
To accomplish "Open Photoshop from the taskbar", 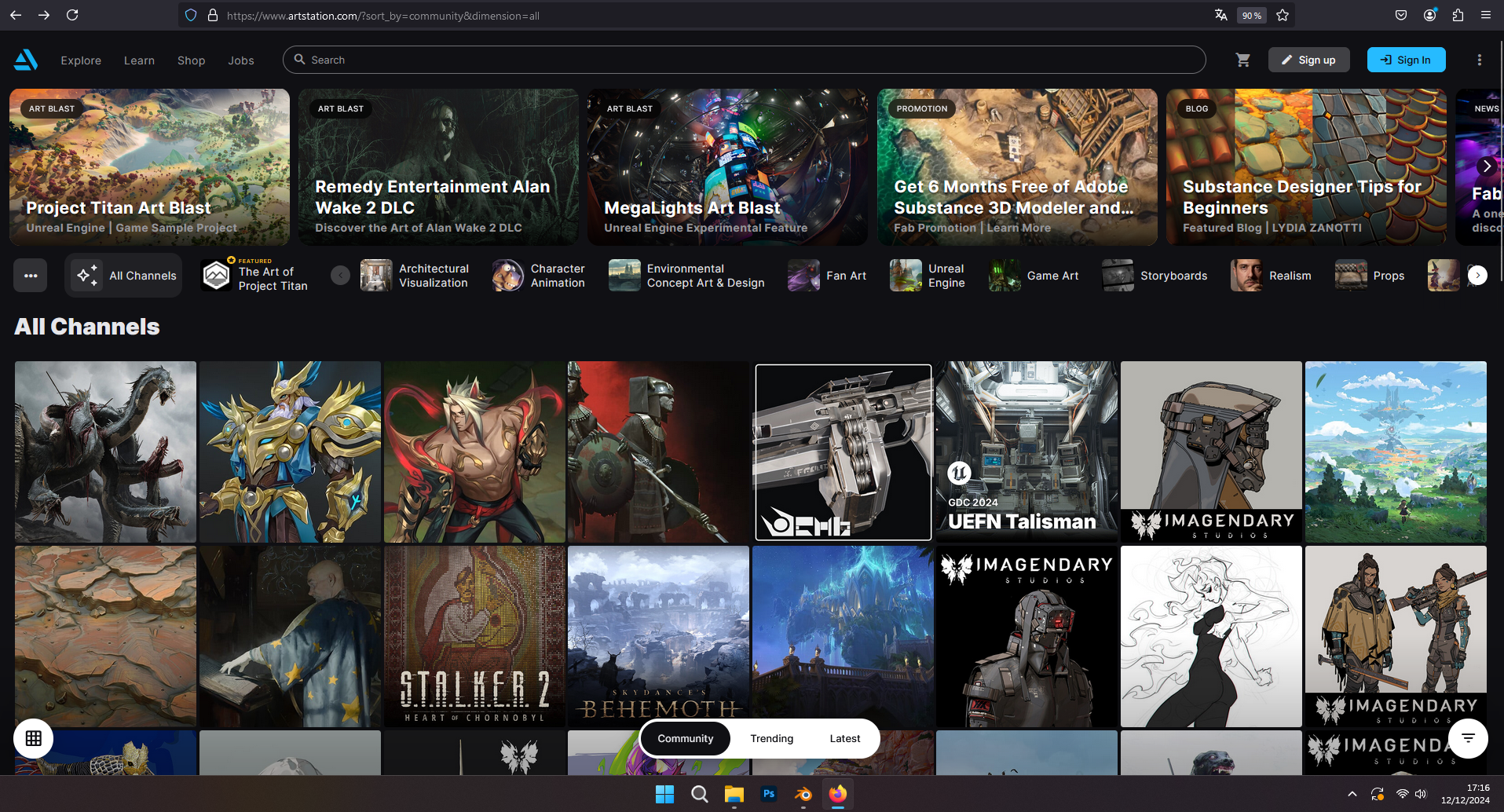I will pos(768,794).
